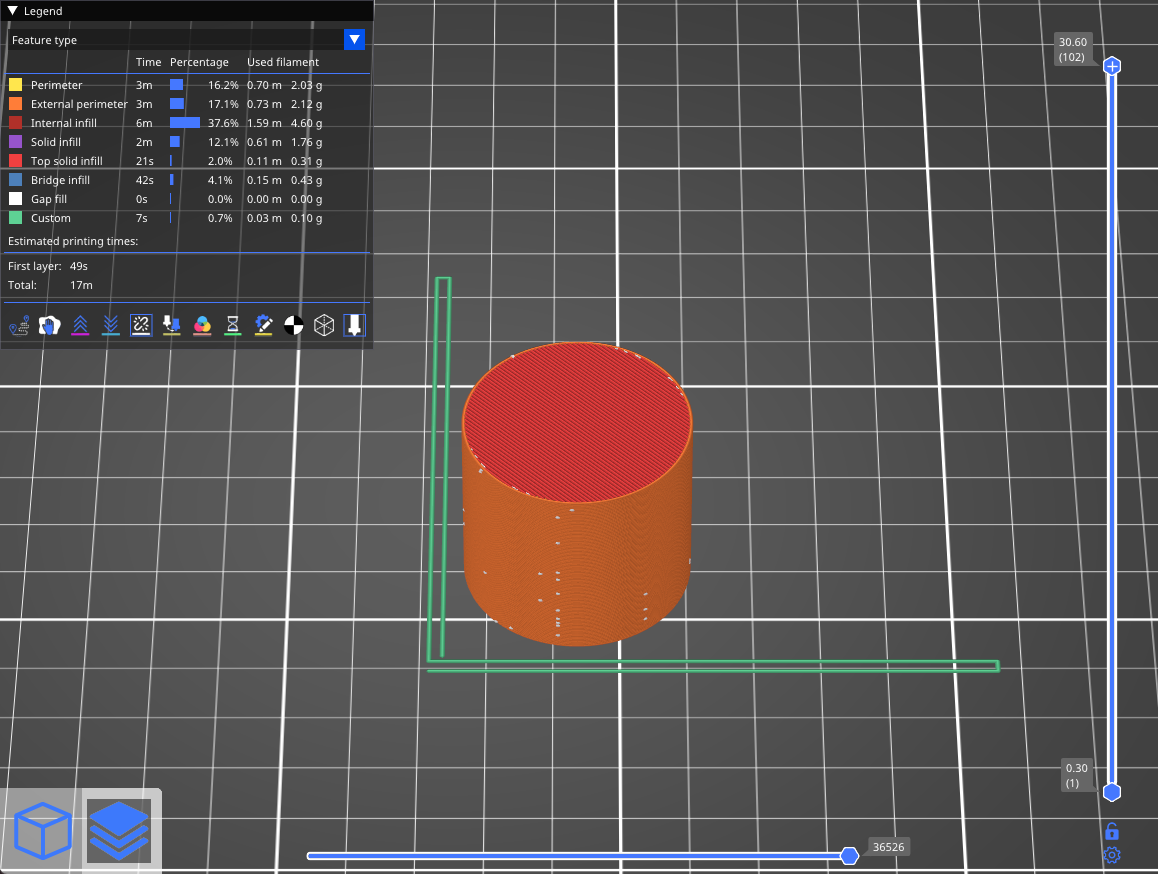Click the Bridge infill legend entry
The width and height of the screenshot is (1158, 874).
pos(60,180)
